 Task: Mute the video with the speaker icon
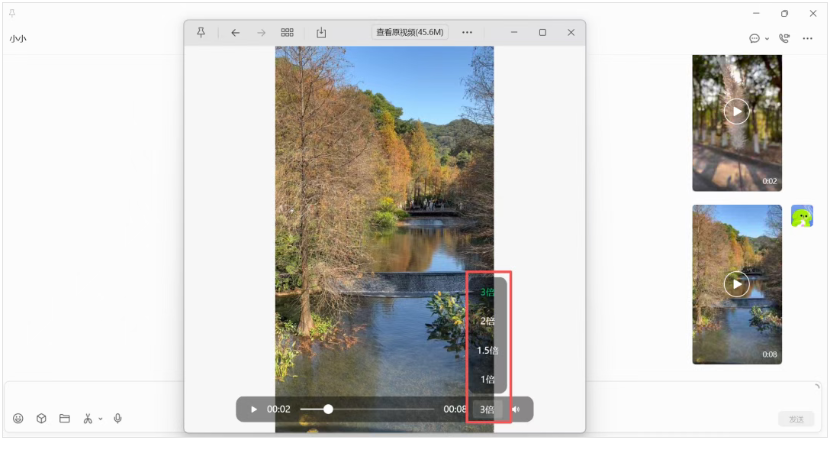click(x=516, y=409)
